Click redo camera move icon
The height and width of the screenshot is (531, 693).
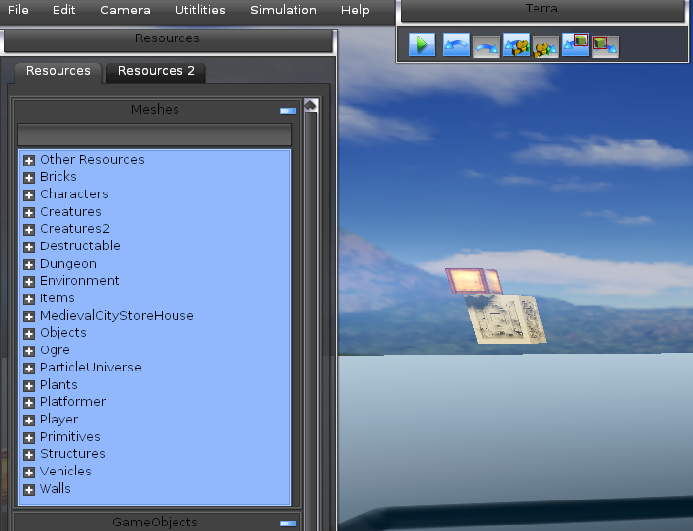[545, 46]
